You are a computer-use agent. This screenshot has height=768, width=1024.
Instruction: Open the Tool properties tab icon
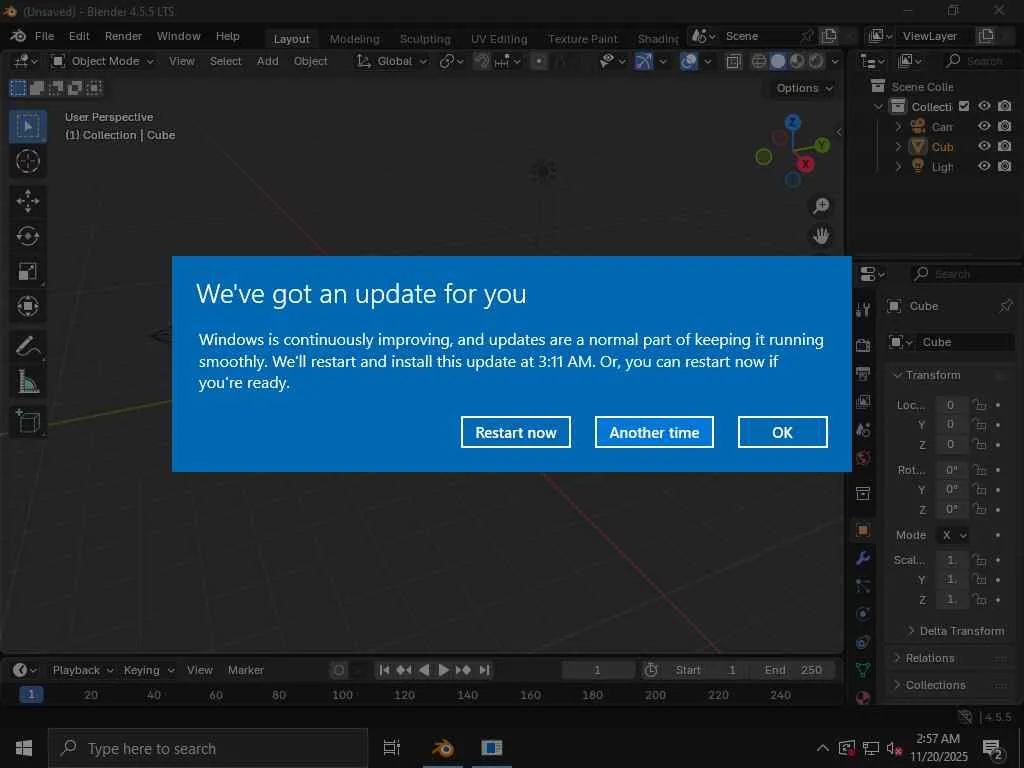click(x=863, y=310)
